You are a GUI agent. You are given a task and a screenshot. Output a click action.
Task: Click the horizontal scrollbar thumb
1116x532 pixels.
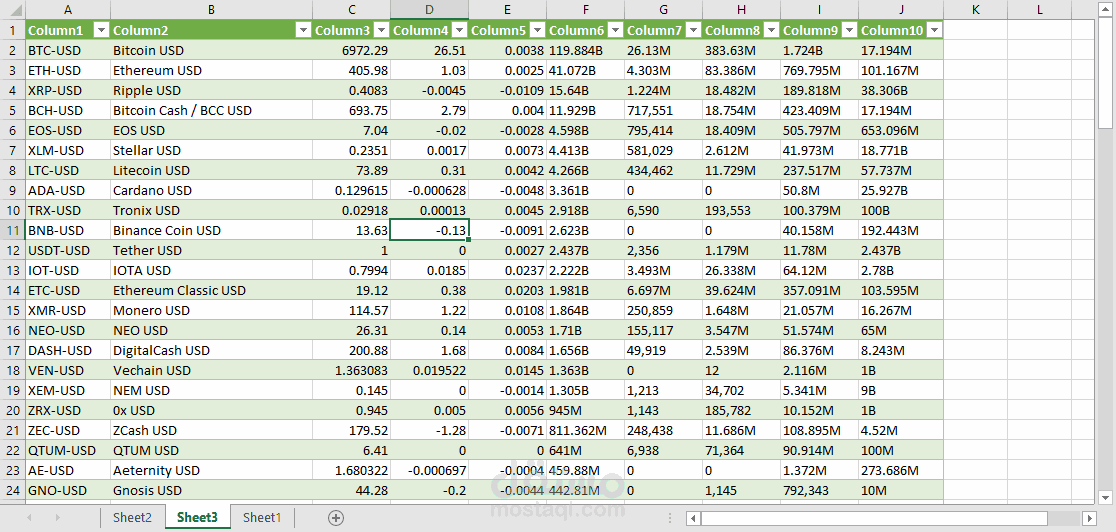pos(874,518)
